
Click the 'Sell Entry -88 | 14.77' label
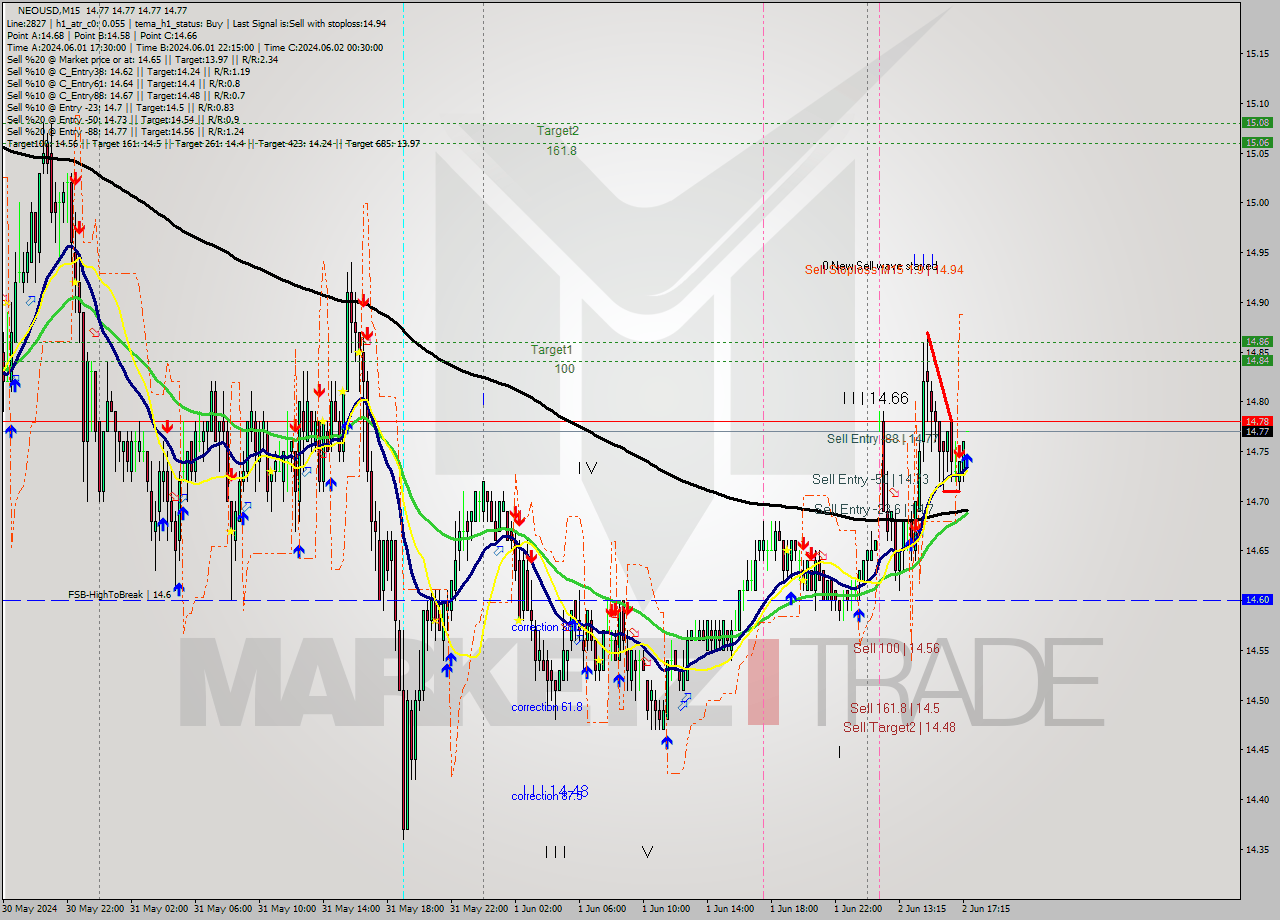[882, 439]
